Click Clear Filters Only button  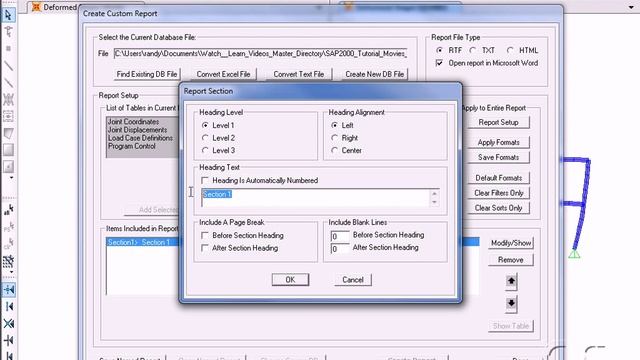click(x=498, y=193)
